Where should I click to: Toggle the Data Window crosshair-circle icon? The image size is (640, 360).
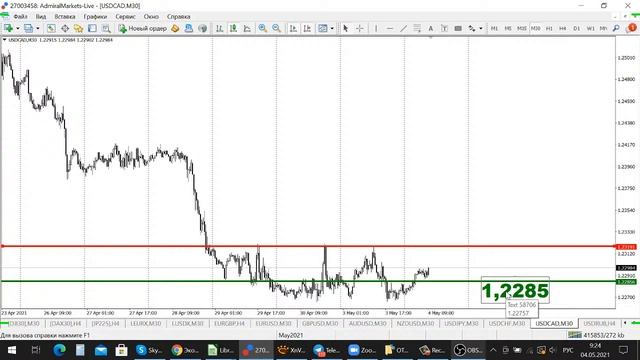[65, 28]
